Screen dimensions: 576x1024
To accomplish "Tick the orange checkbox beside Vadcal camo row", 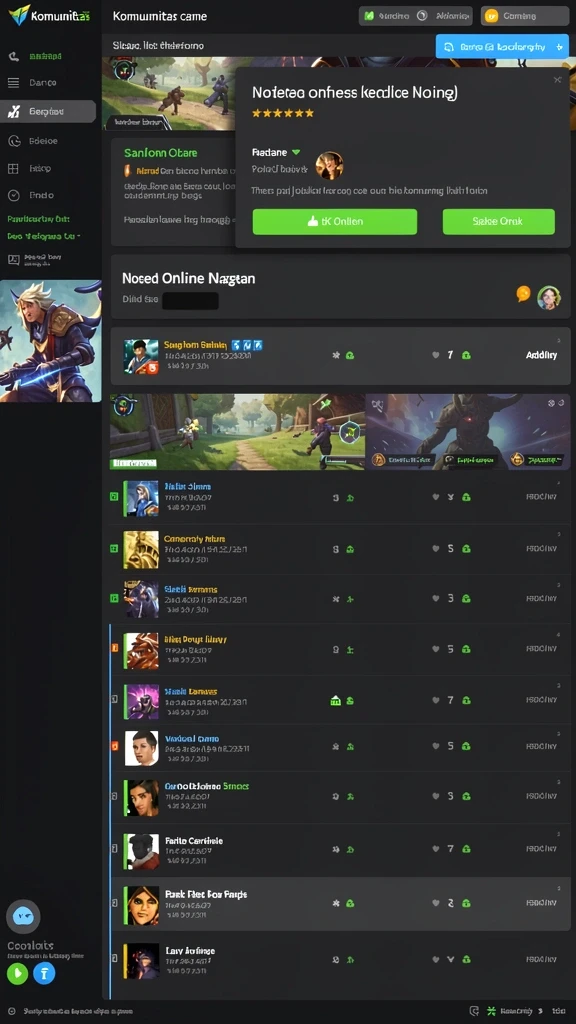I will pyautogui.click(x=114, y=745).
